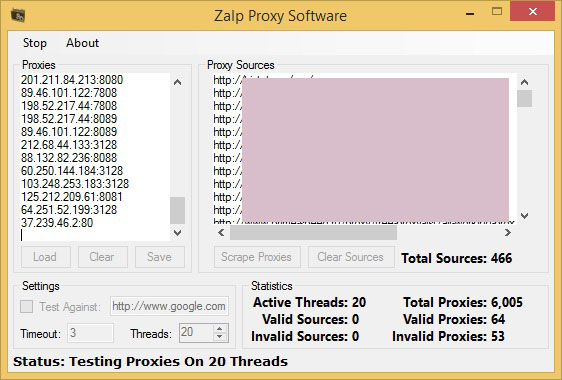Image resolution: width=562 pixels, height=380 pixels.
Task: Click the Timeout input field
Action: pos(90,333)
